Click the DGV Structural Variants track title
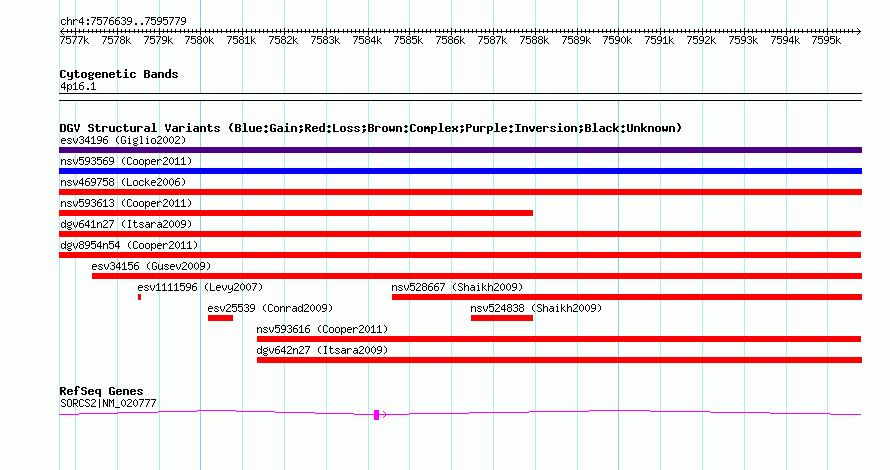890x470 pixels. [x=371, y=128]
